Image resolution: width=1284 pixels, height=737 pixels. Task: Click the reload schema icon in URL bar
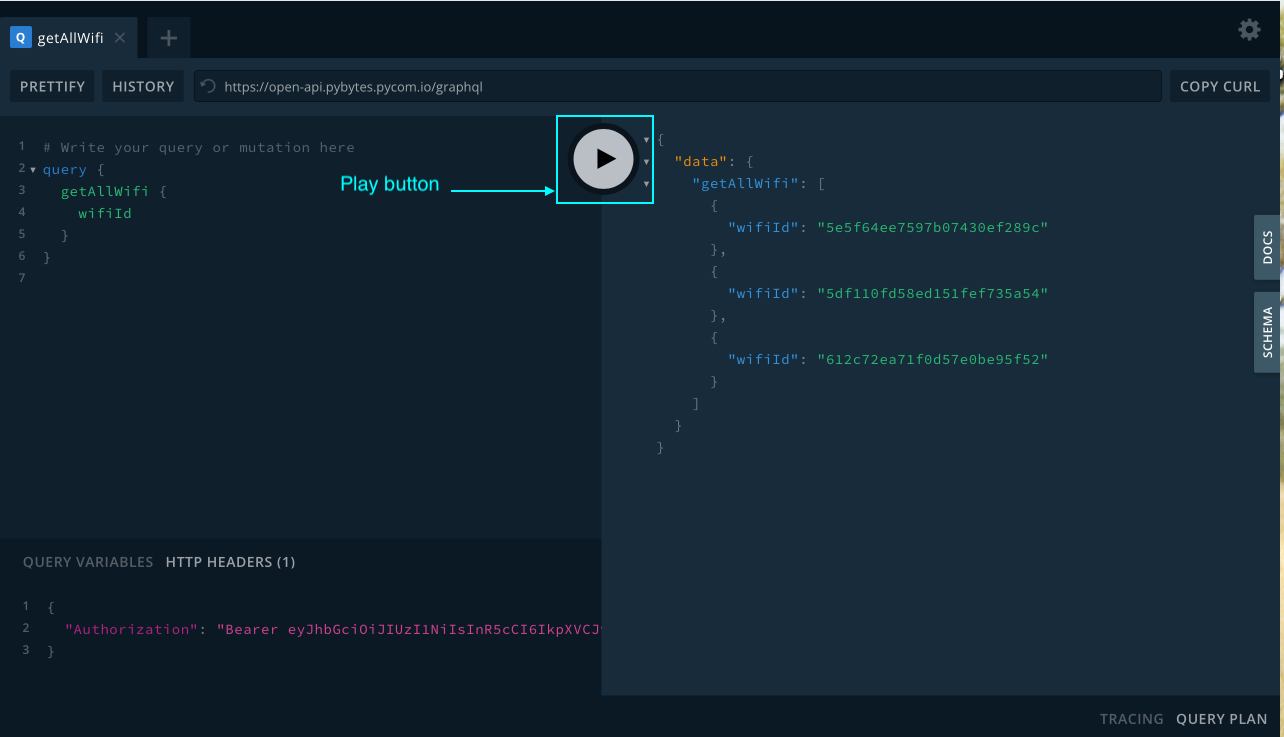[208, 86]
